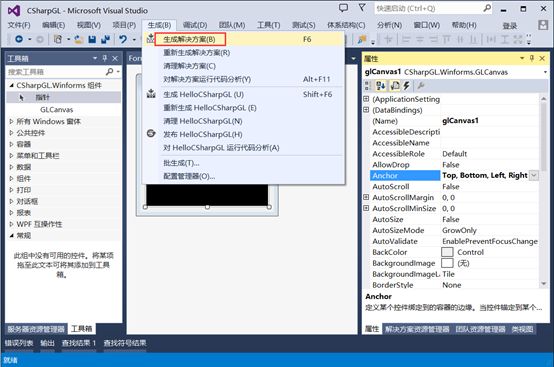This screenshot has width=554, height=367.
Task: Open the Anchor value dropdown
Action: (x=534, y=176)
